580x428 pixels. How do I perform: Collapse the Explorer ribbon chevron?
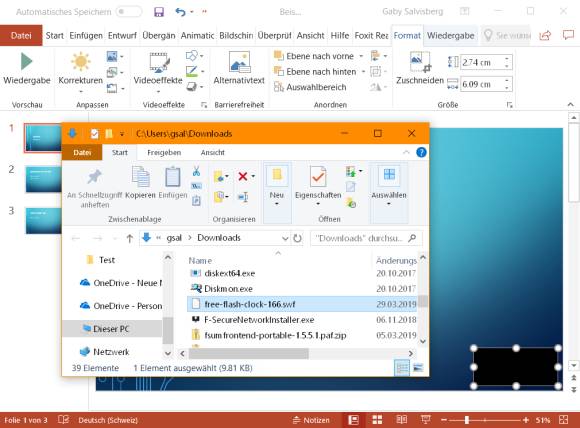[406, 152]
